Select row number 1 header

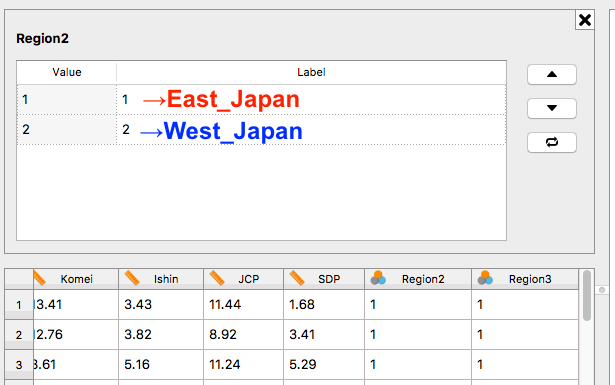tap(19, 305)
